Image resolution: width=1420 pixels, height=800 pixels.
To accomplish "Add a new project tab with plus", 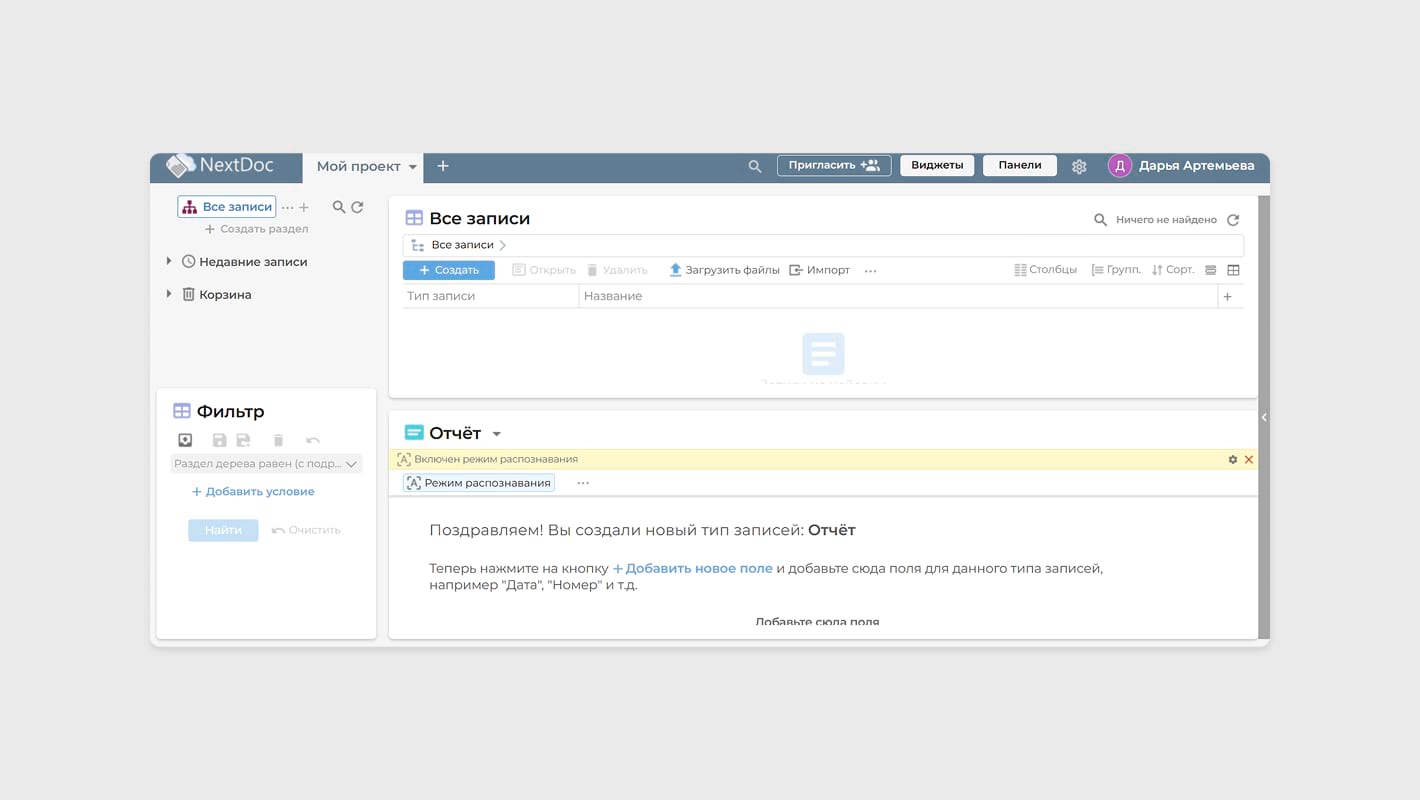I will pyautogui.click(x=443, y=166).
